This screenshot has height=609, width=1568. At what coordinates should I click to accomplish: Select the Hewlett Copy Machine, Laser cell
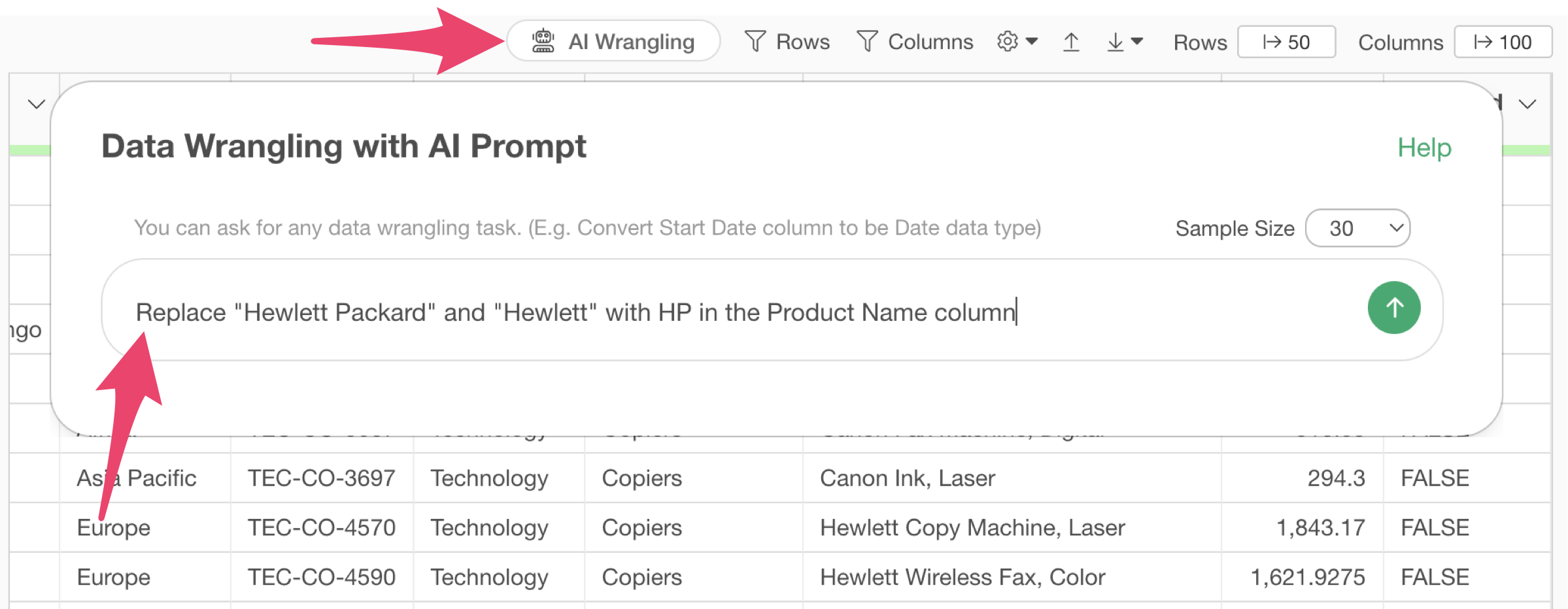(x=1012, y=527)
